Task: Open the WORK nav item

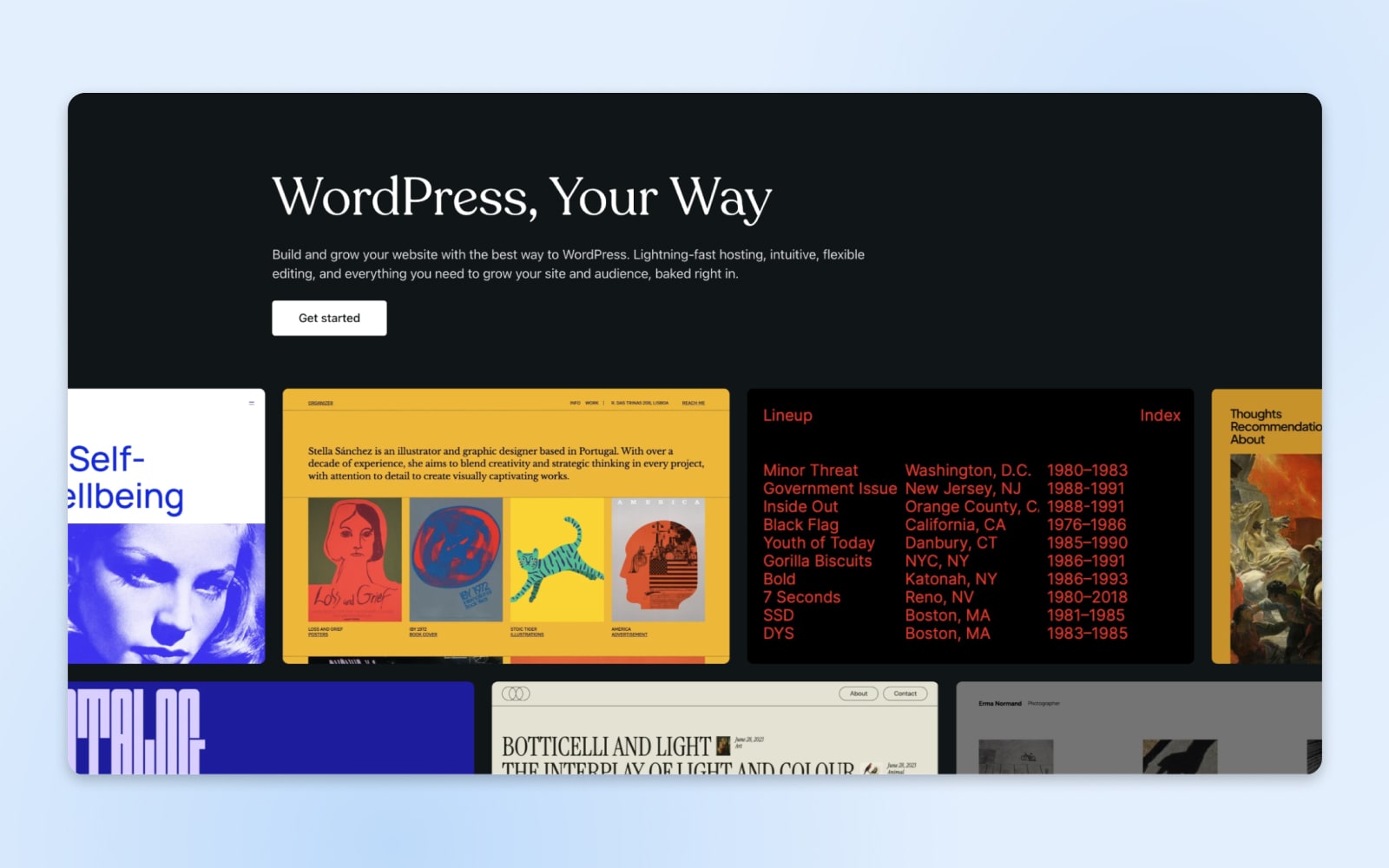Action: (591, 403)
